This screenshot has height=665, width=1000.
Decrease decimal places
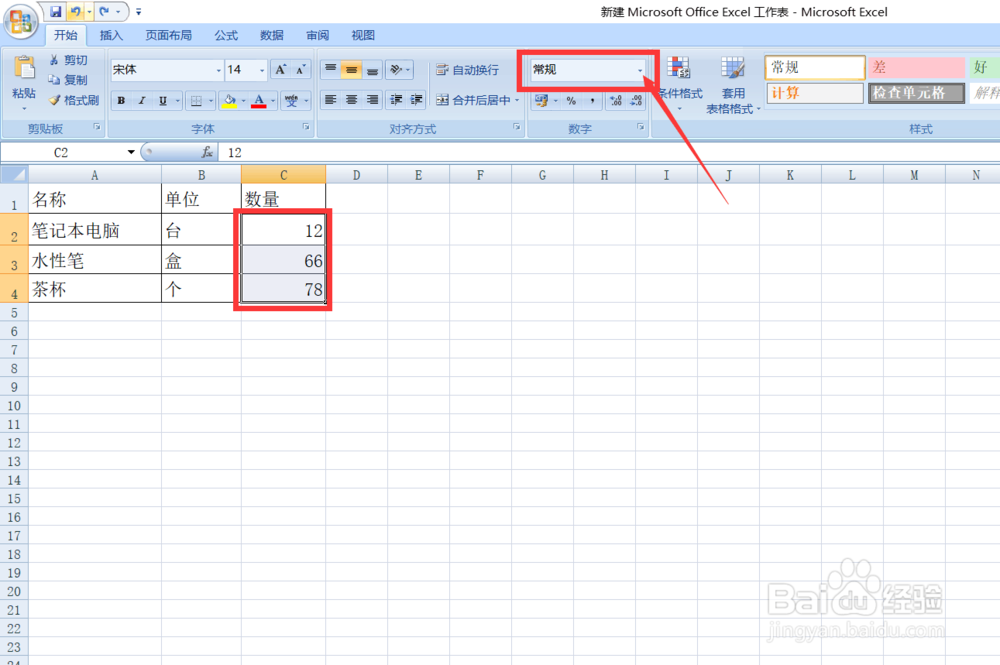pos(636,100)
